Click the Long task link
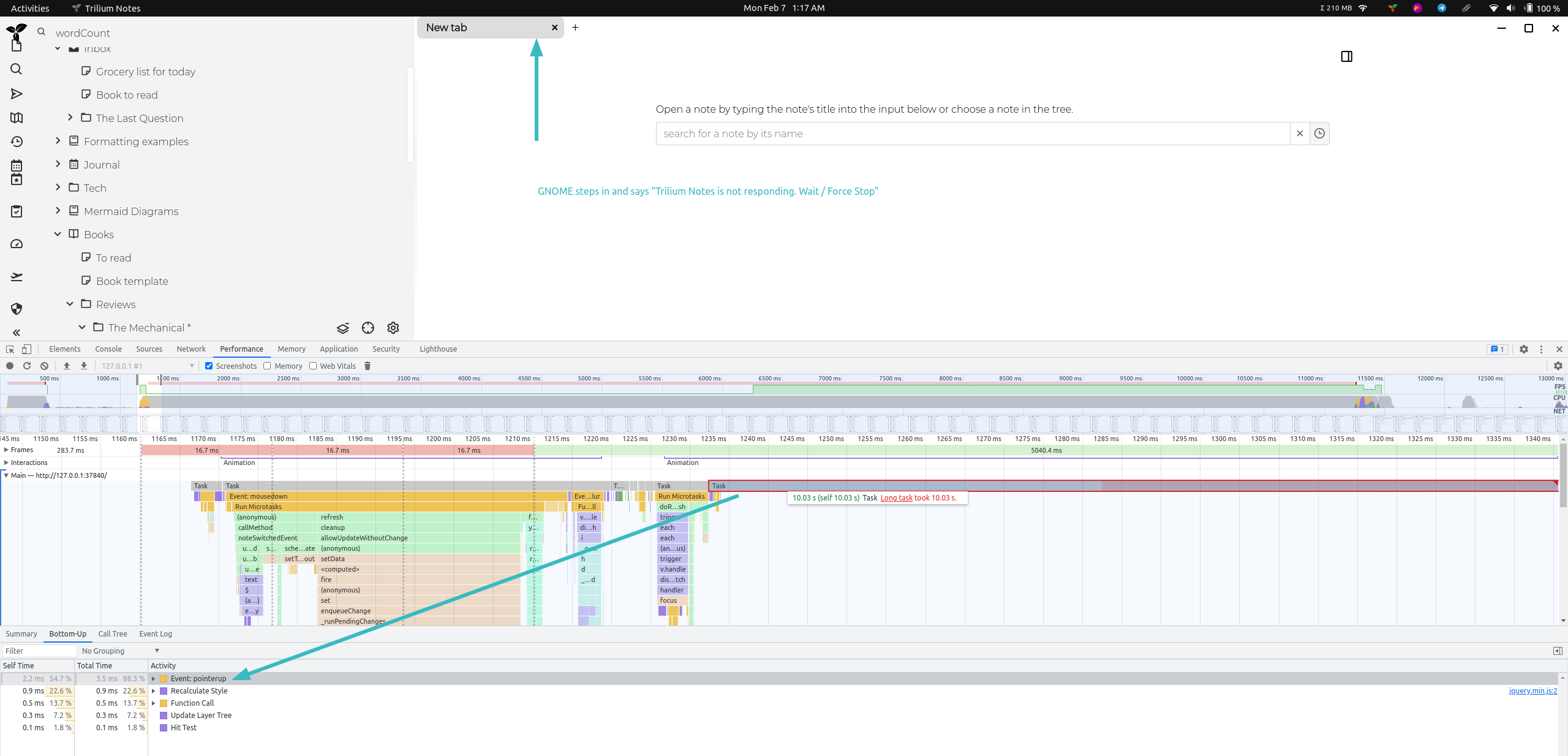Screen dimensions: 1568x756 896,498
